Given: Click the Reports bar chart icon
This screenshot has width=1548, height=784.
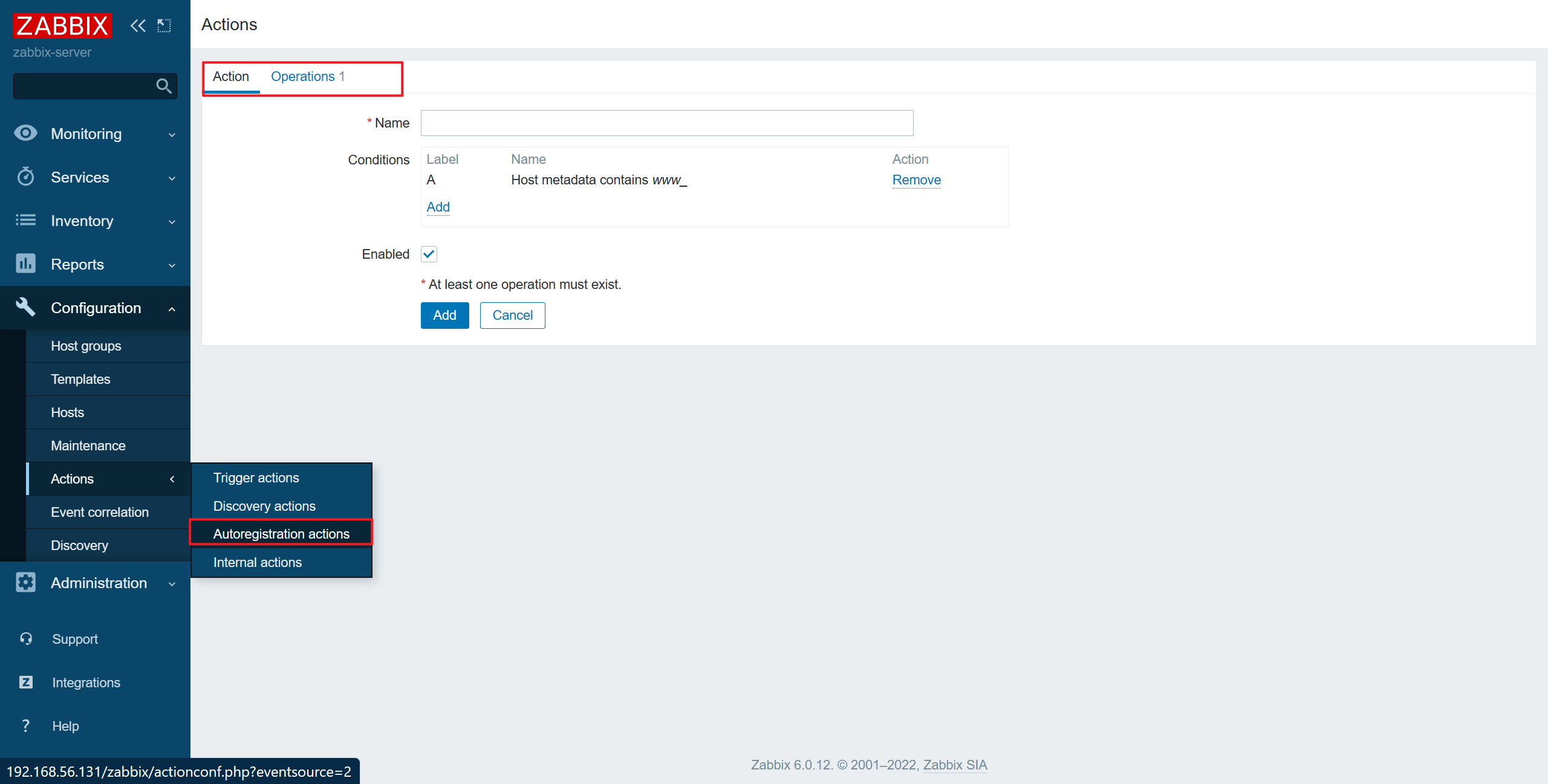Looking at the screenshot, I should point(25,264).
